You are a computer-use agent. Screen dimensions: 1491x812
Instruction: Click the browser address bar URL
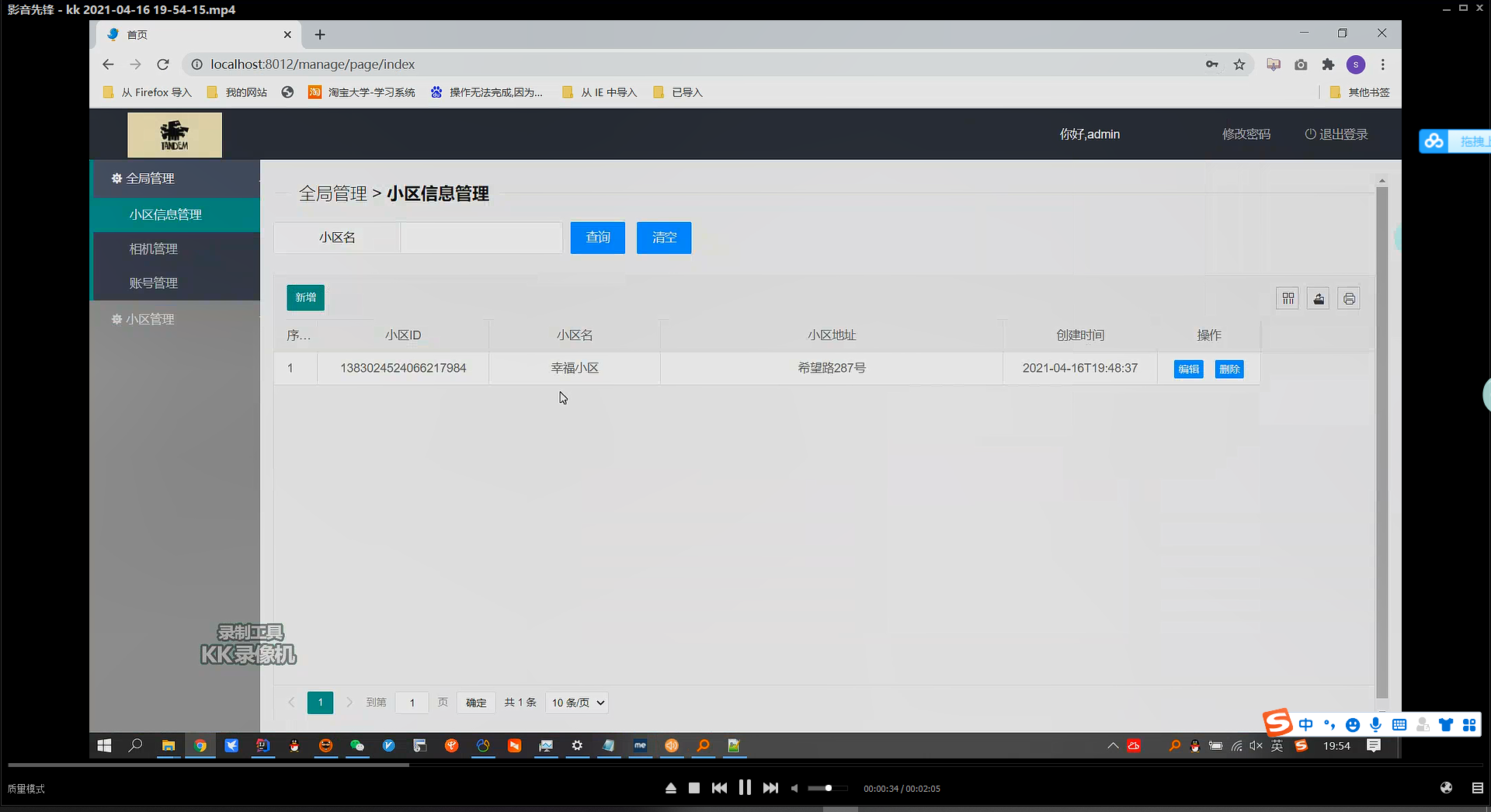coord(312,64)
